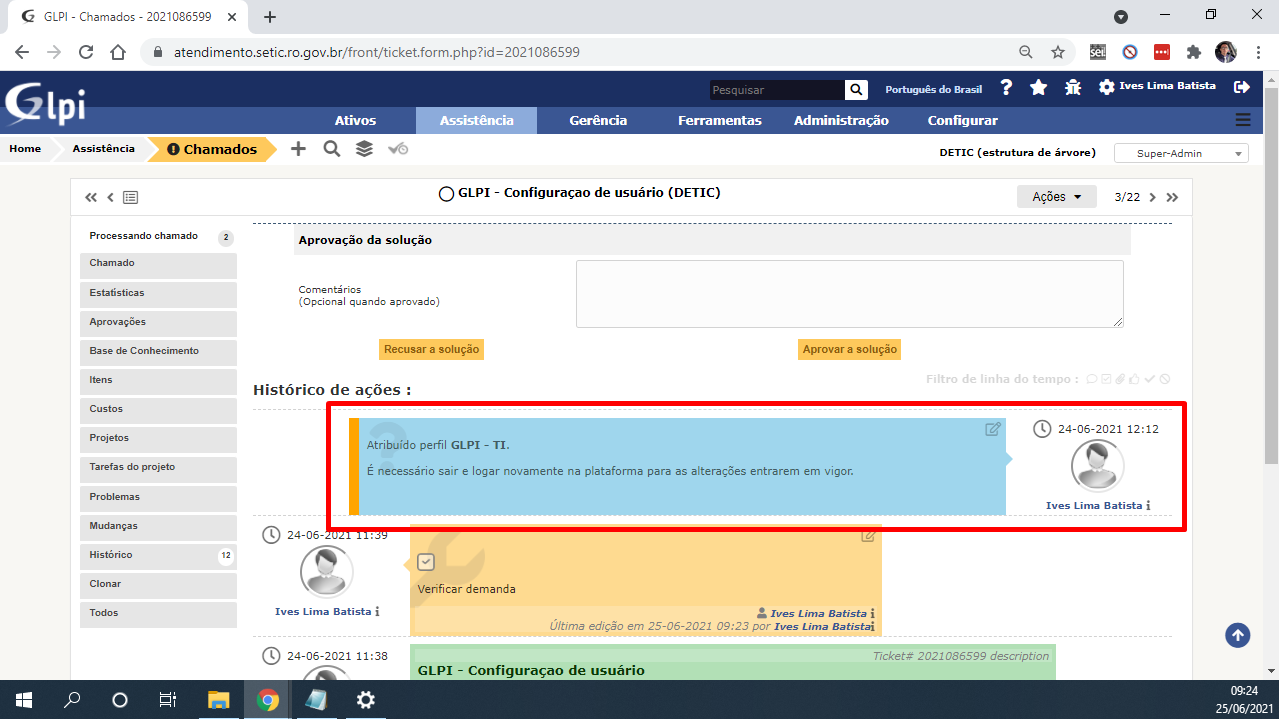This screenshot has height=719, width=1279.
Task: Click the Comentários text area
Action: tap(850, 294)
